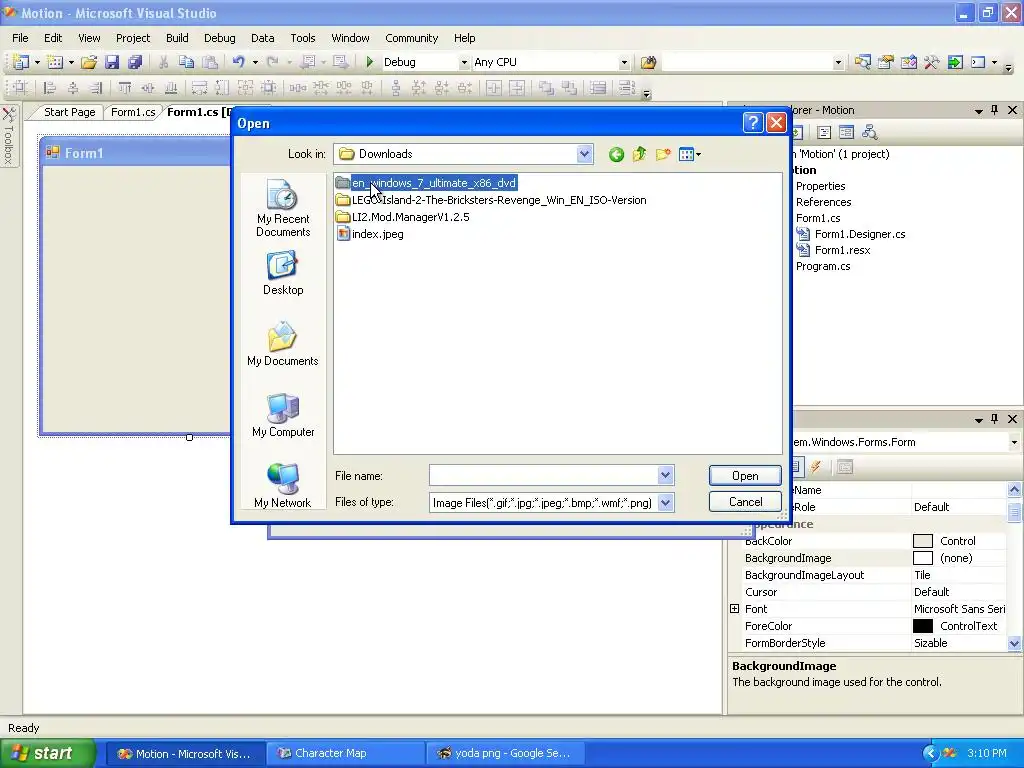Image resolution: width=1024 pixels, height=768 pixels.
Task: Toggle auto-hide pin on Solution Explorer
Action: (995, 110)
